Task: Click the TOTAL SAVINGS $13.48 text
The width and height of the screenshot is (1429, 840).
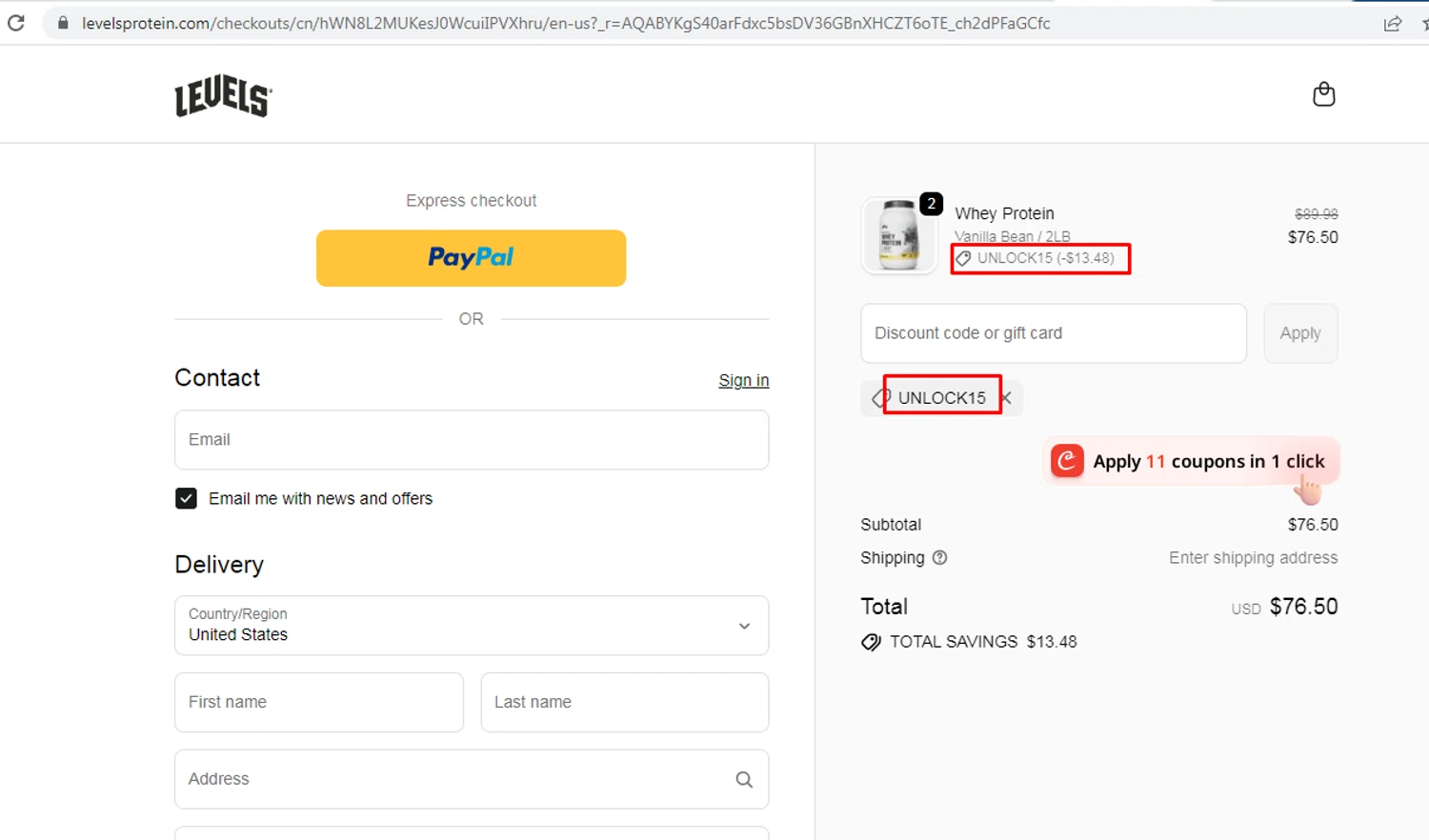Action: [x=983, y=642]
